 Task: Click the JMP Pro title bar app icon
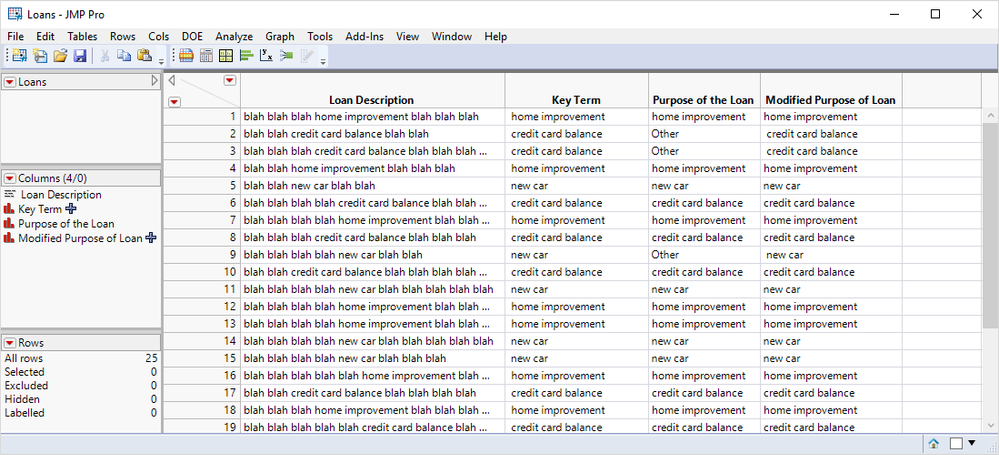(x=14, y=14)
